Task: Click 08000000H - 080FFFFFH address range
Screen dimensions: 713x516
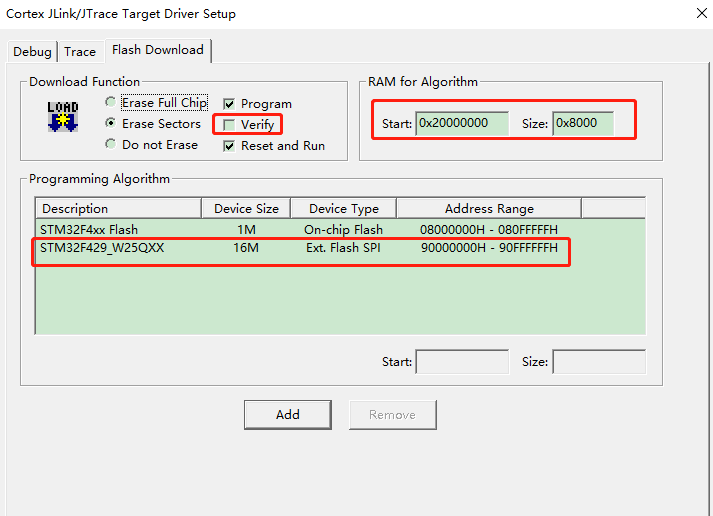Action: coord(489,230)
